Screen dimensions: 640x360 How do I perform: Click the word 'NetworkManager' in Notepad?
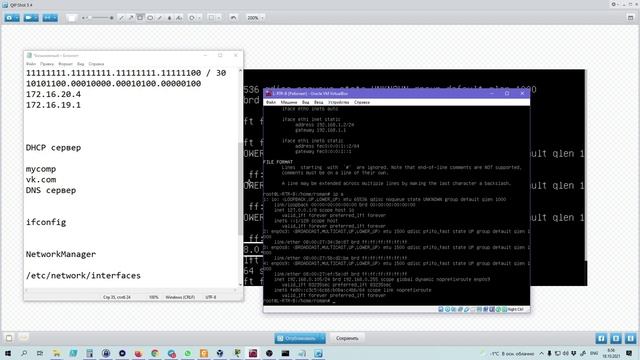point(61,254)
